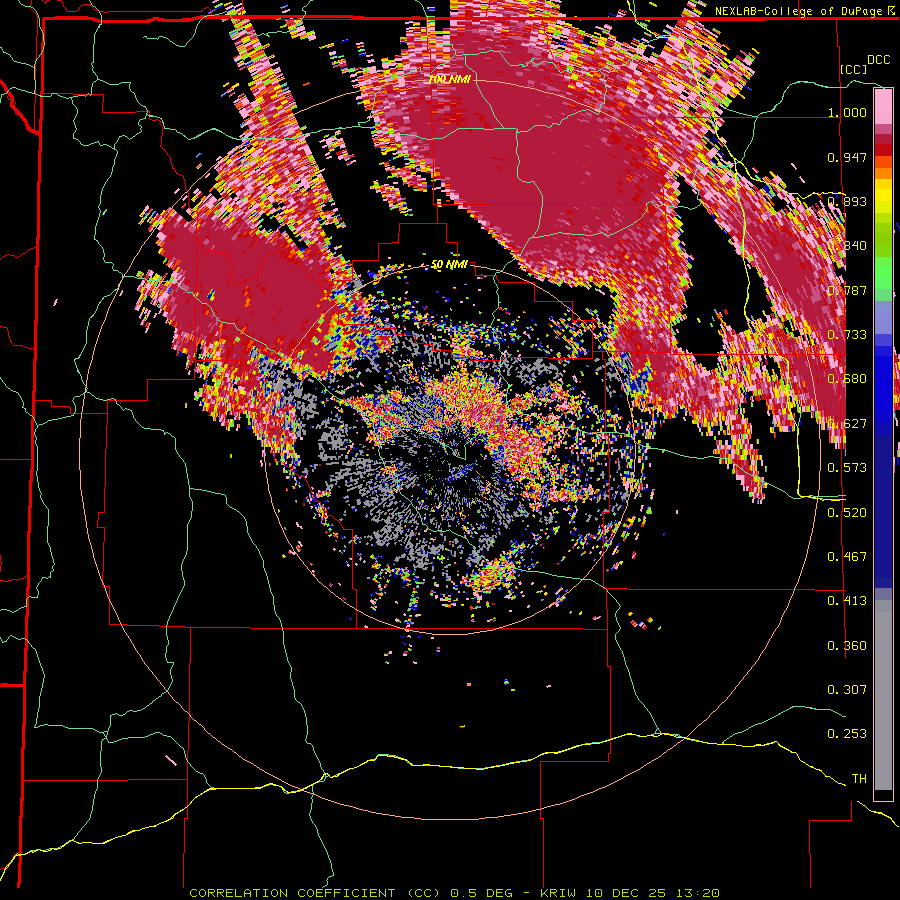Click the DCC label above the color scale

878,60
